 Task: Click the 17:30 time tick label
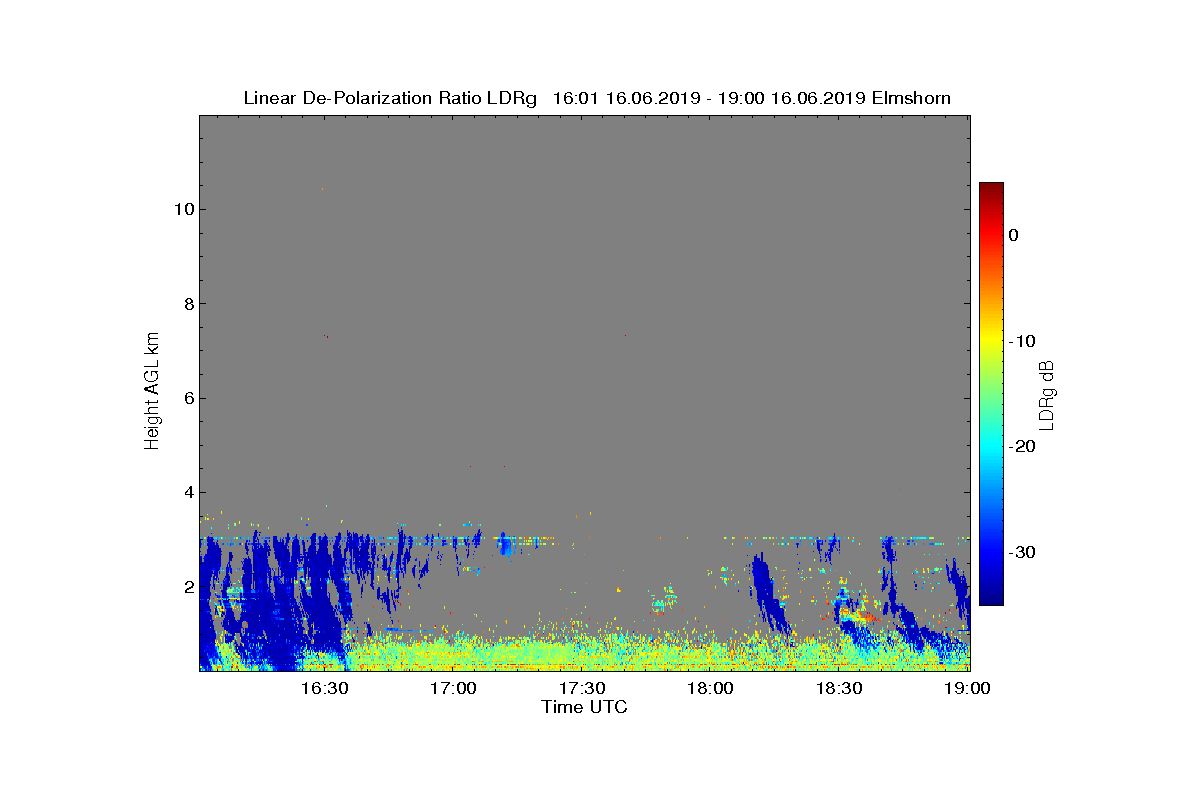[x=583, y=688]
